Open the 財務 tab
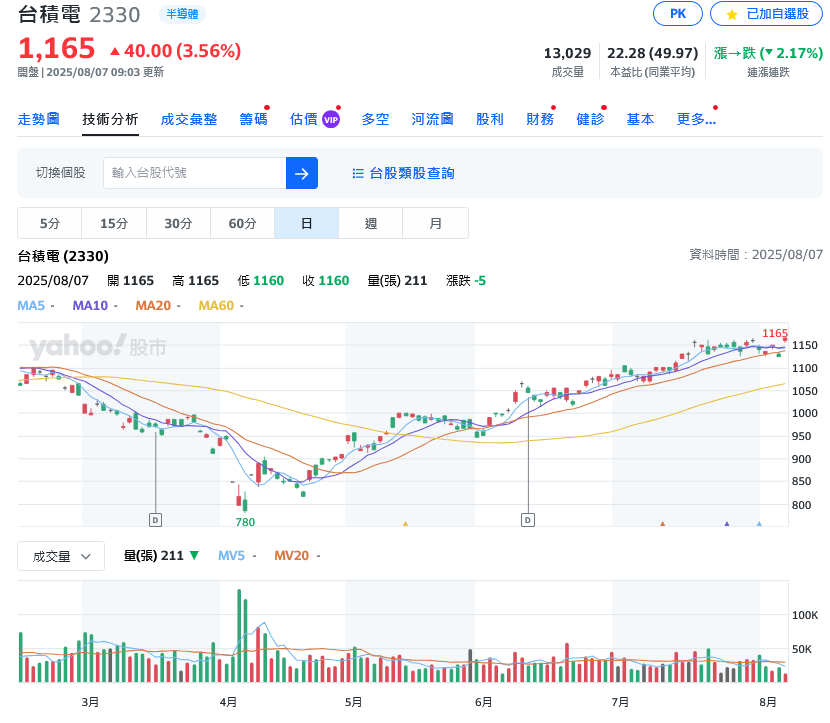Image resolution: width=830 pixels, height=723 pixels. 540,119
